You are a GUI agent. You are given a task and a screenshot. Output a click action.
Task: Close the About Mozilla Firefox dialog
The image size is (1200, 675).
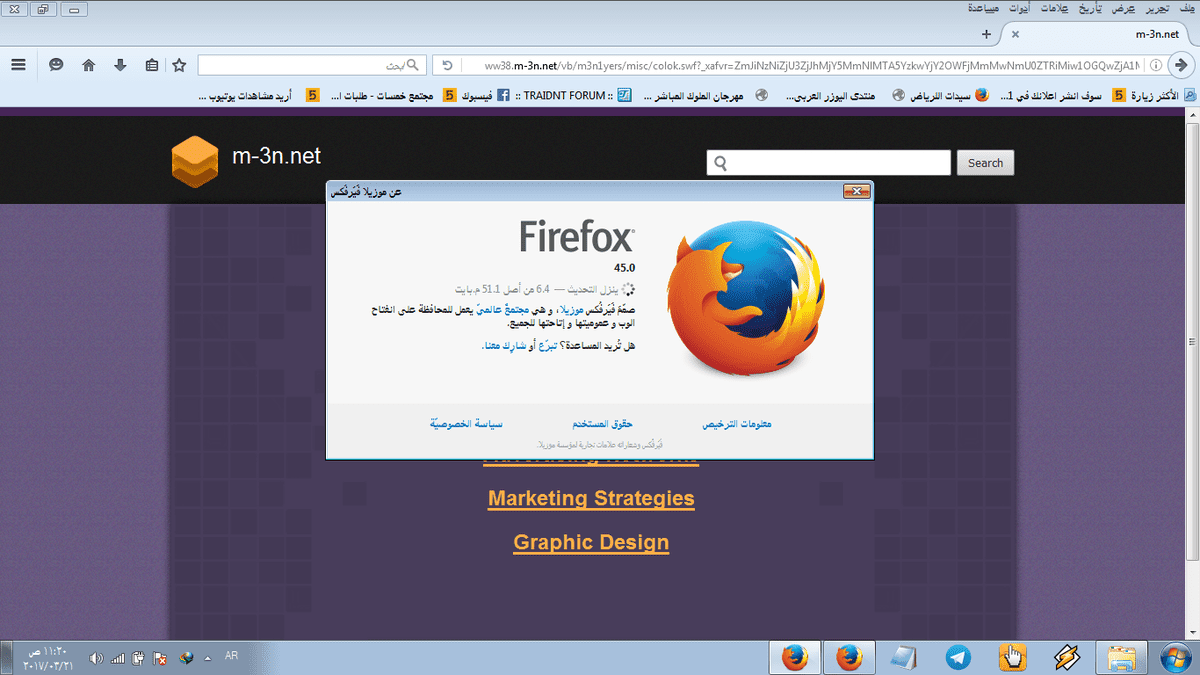pyautogui.click(x=856, y=191)
